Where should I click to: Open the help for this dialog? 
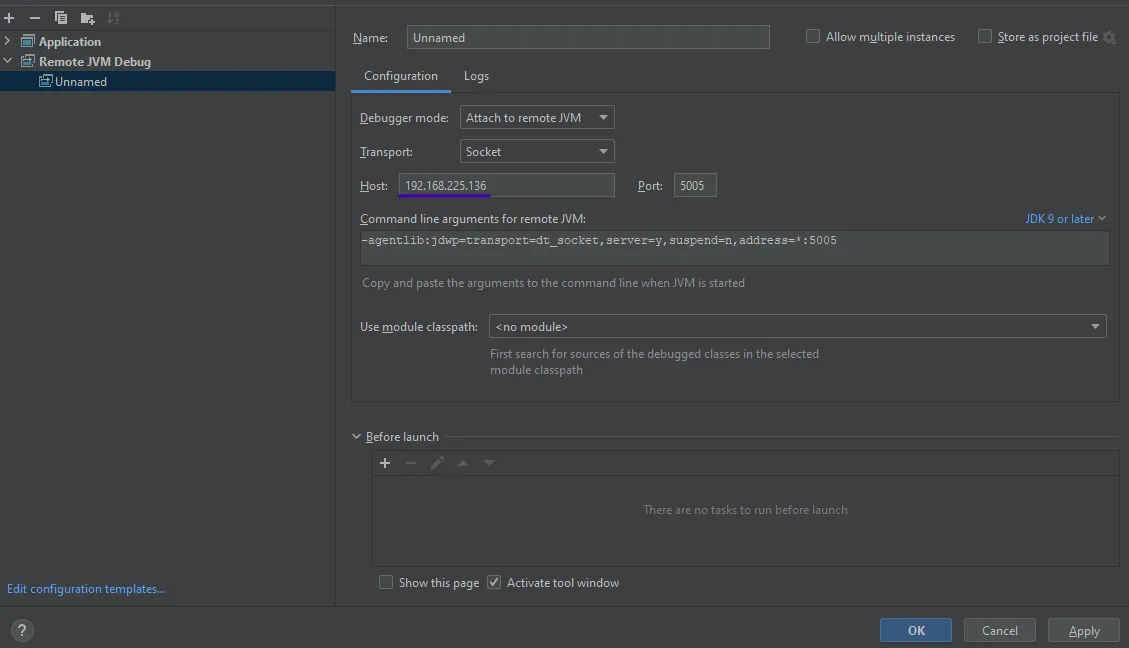click(x=21, y=630)
